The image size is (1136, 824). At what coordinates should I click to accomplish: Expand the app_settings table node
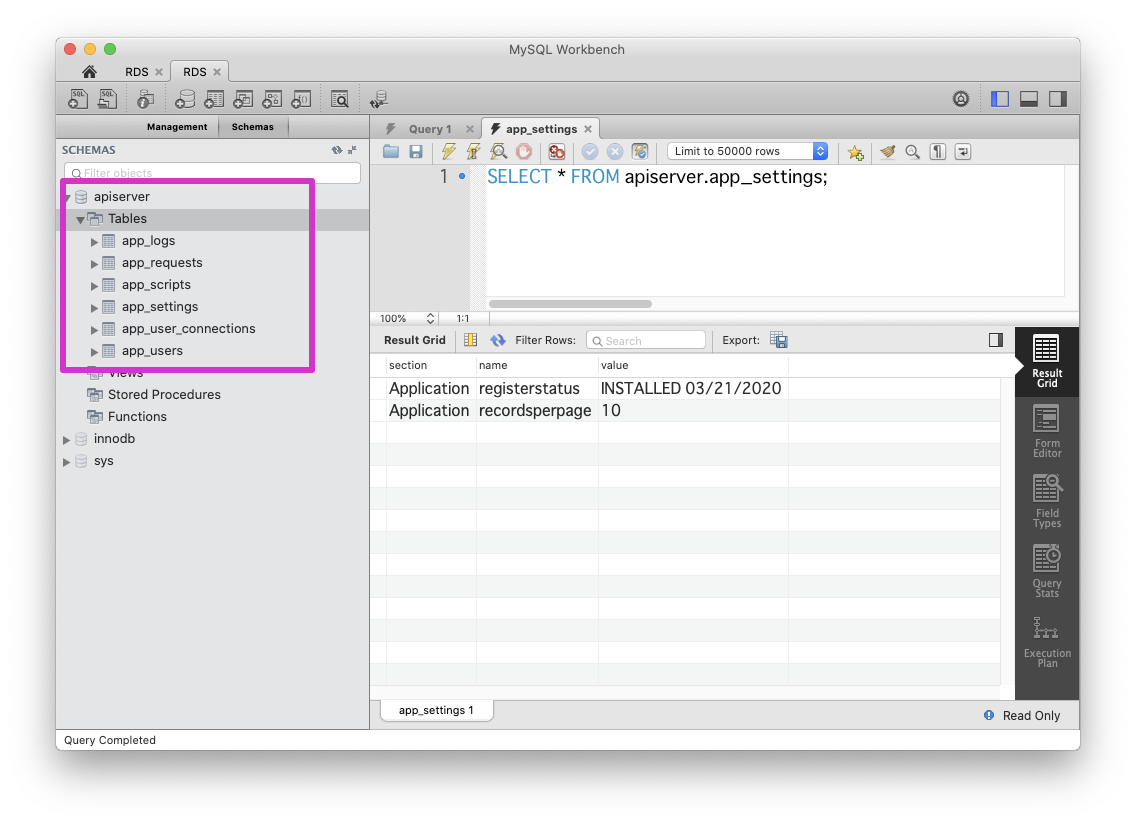pos(94,307)
